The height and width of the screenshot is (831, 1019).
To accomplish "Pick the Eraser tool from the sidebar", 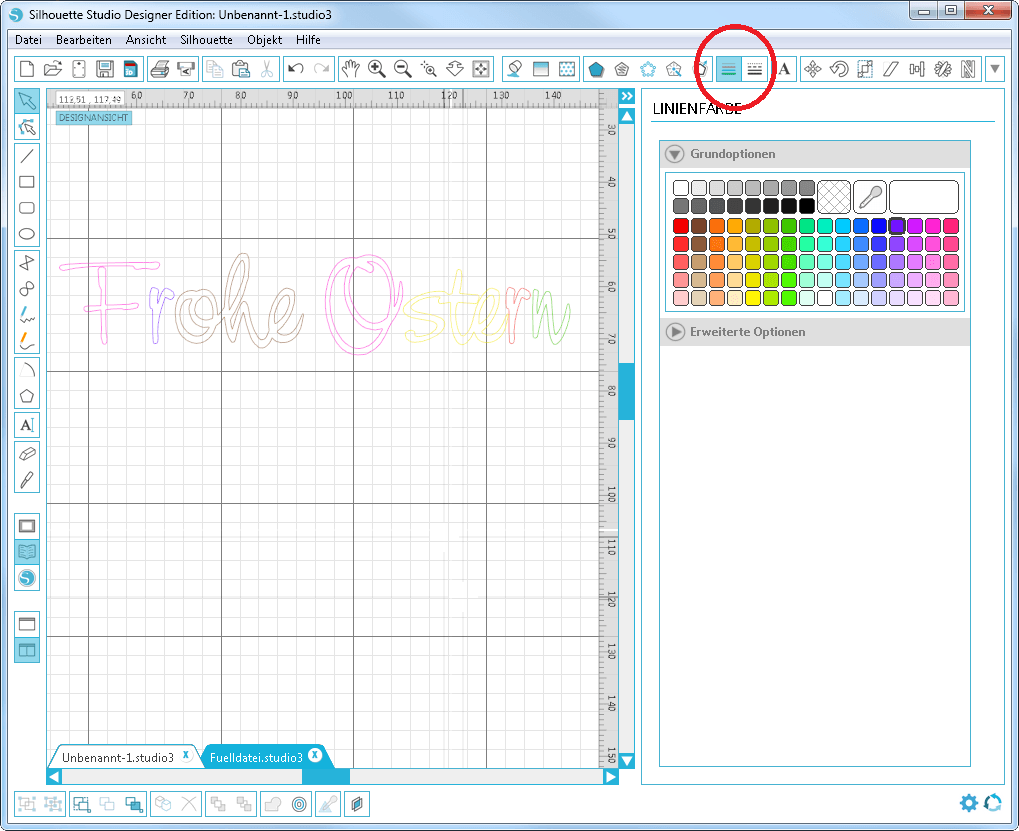I will pos(26,454).
